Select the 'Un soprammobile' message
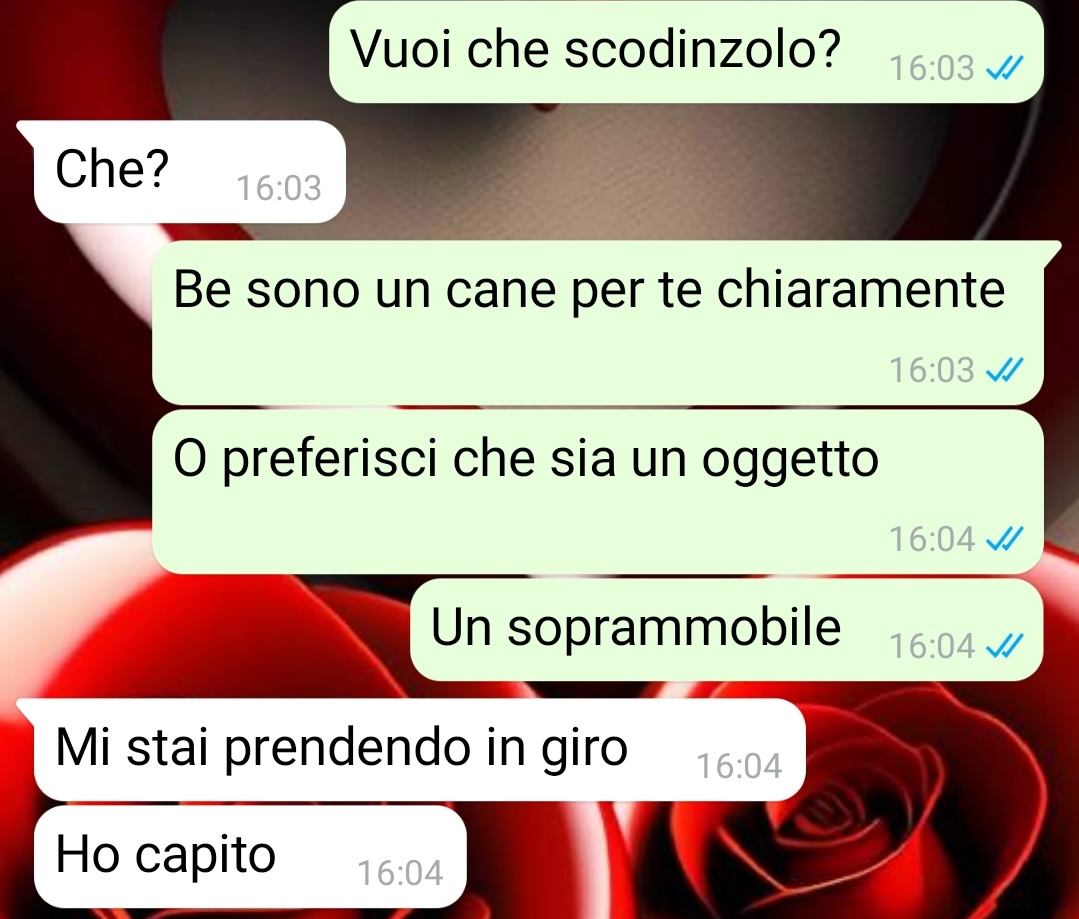 coord(727,630)
